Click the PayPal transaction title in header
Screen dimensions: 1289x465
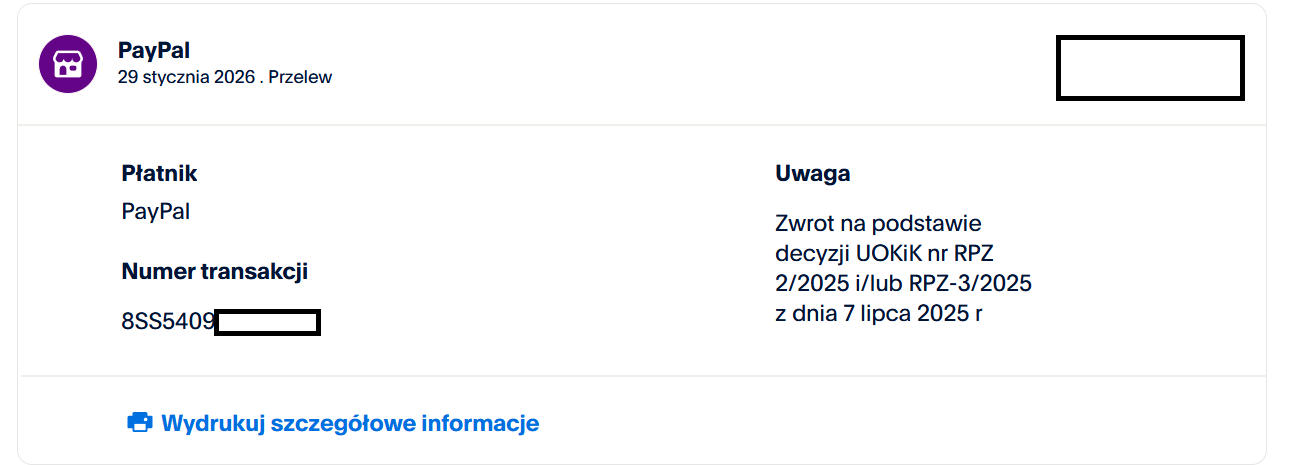[154, 51]
